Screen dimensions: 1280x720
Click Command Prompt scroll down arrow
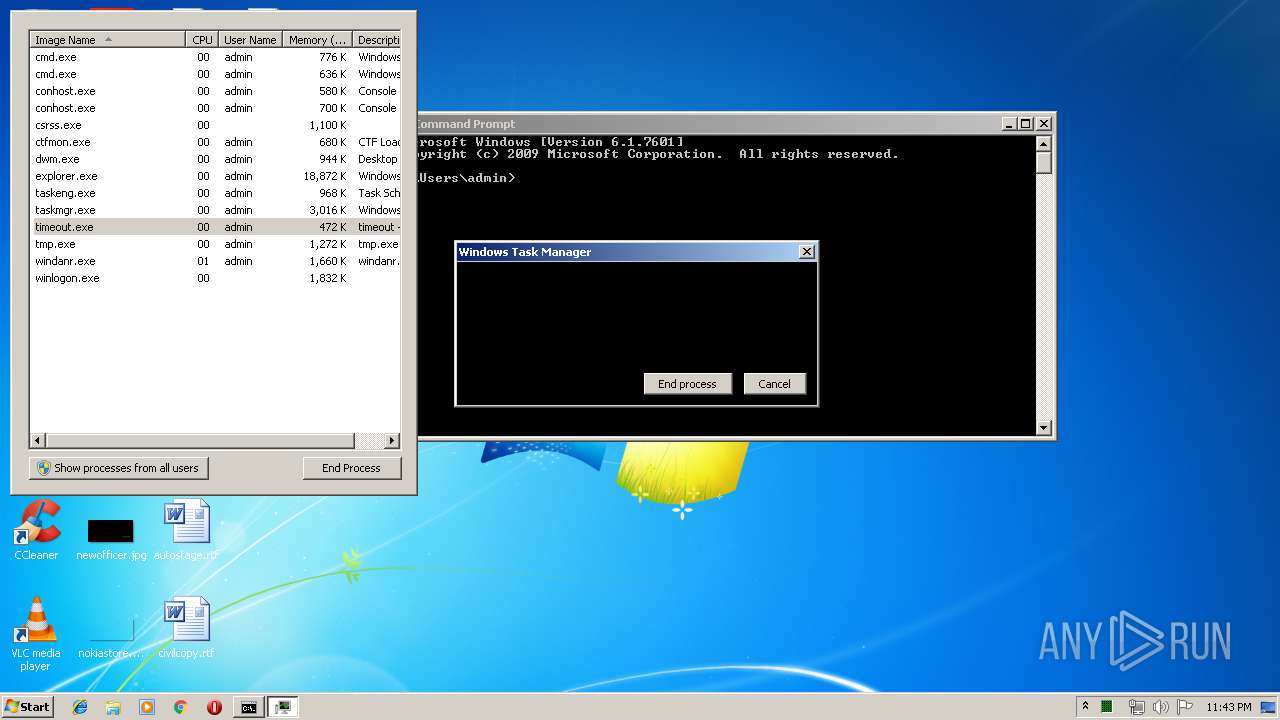1044,428
